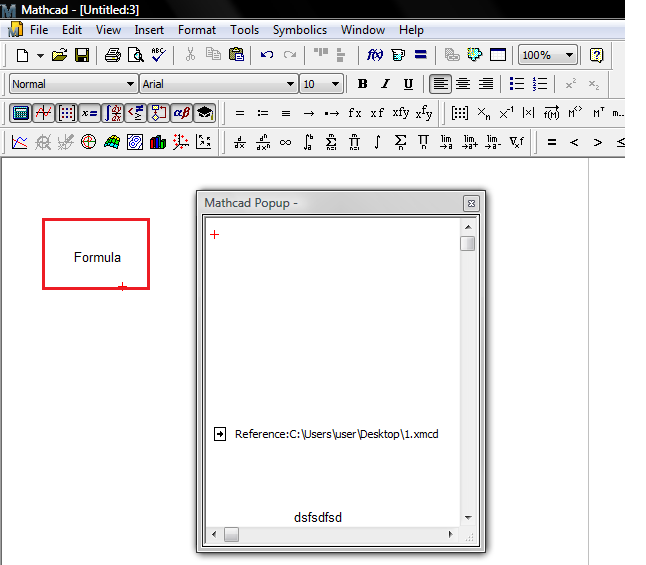Click popup scroll down arrow
Image resolution: width=646 pixels, height=565 pixels.
click(x=468, y=518)
